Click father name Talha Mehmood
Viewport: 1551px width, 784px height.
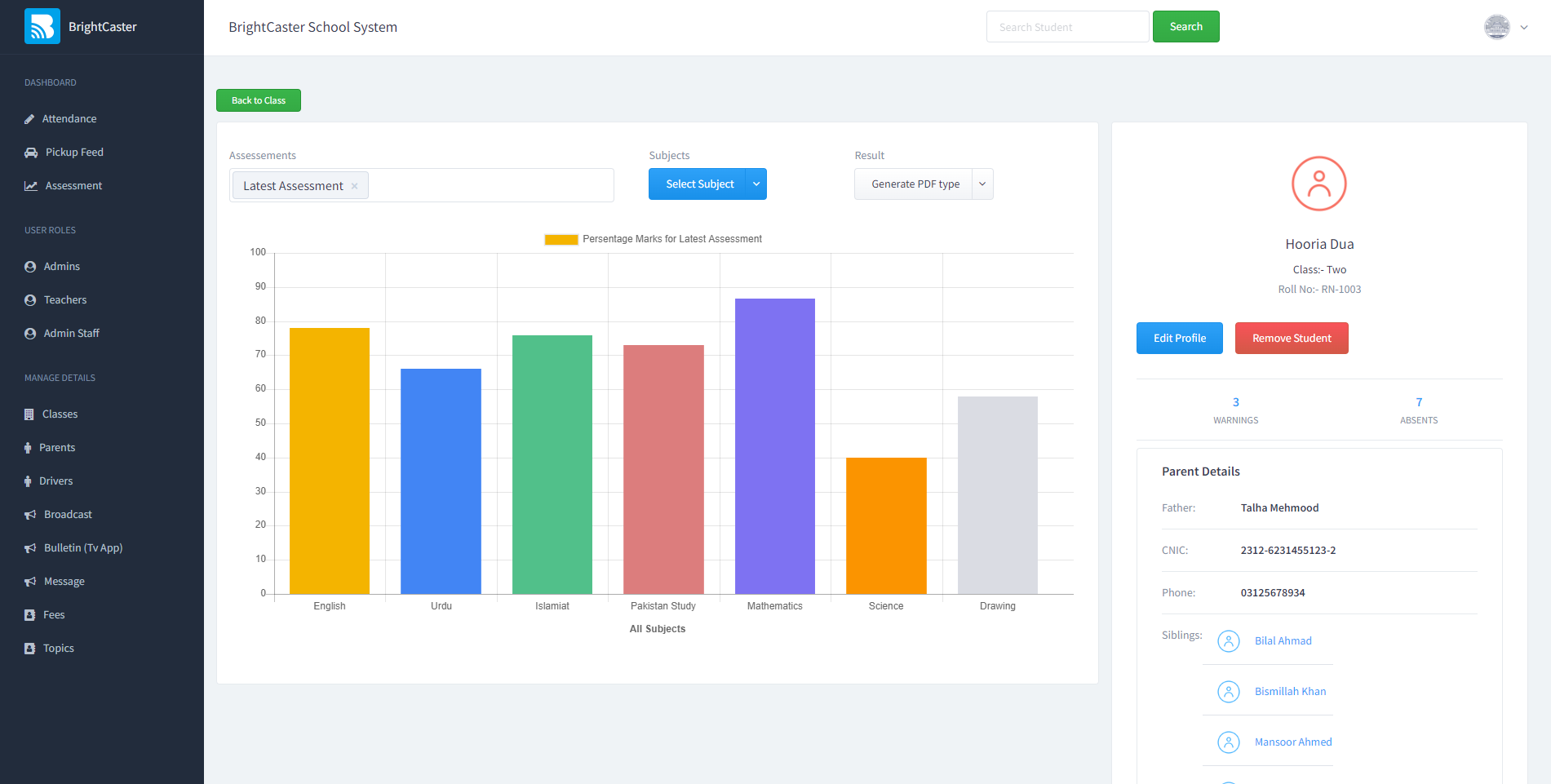coord(1279,508)
